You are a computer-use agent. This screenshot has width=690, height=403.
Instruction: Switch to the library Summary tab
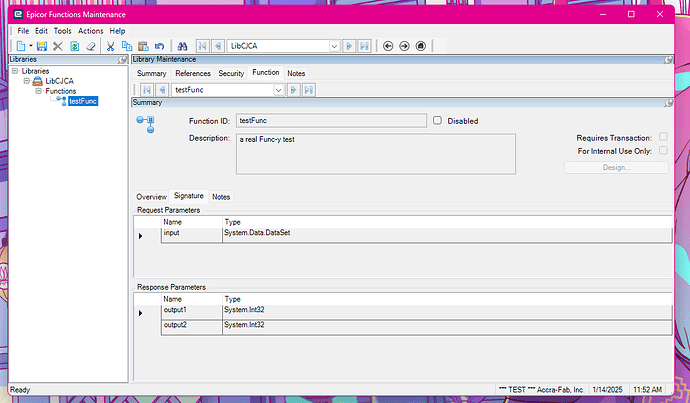(x=151, y=73)
